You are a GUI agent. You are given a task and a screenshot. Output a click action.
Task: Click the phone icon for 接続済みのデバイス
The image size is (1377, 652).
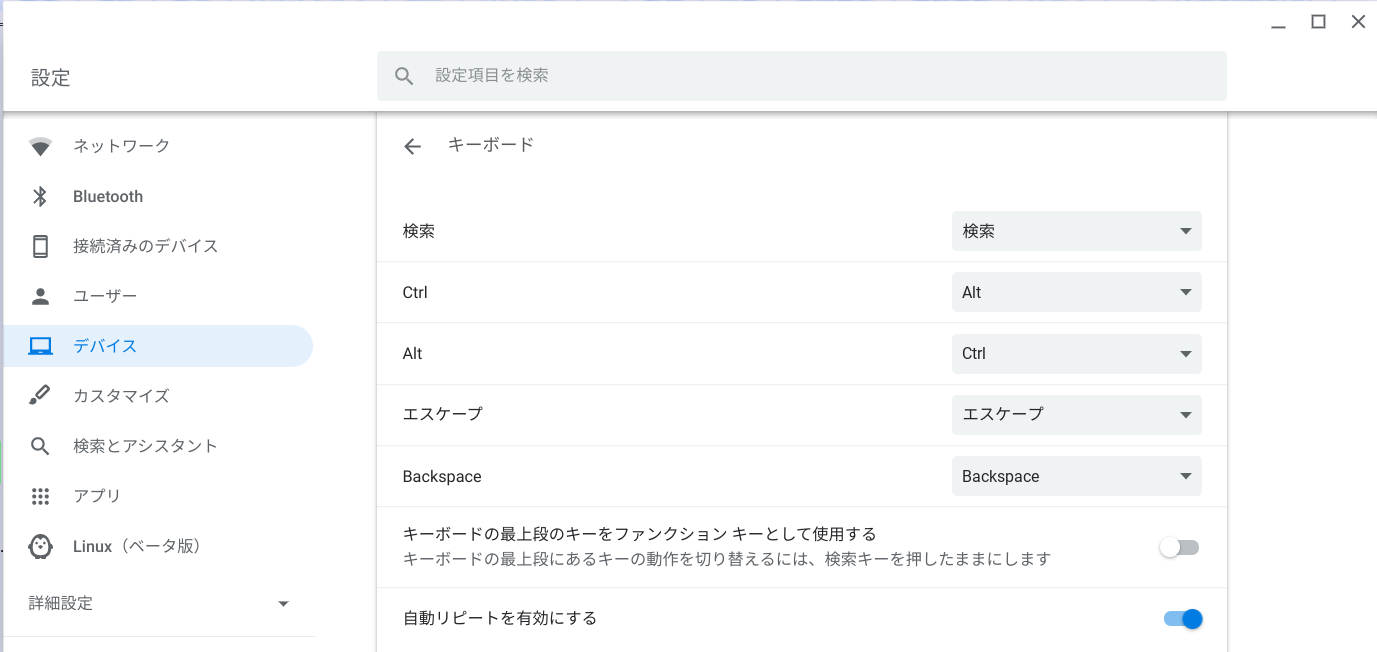40,246
